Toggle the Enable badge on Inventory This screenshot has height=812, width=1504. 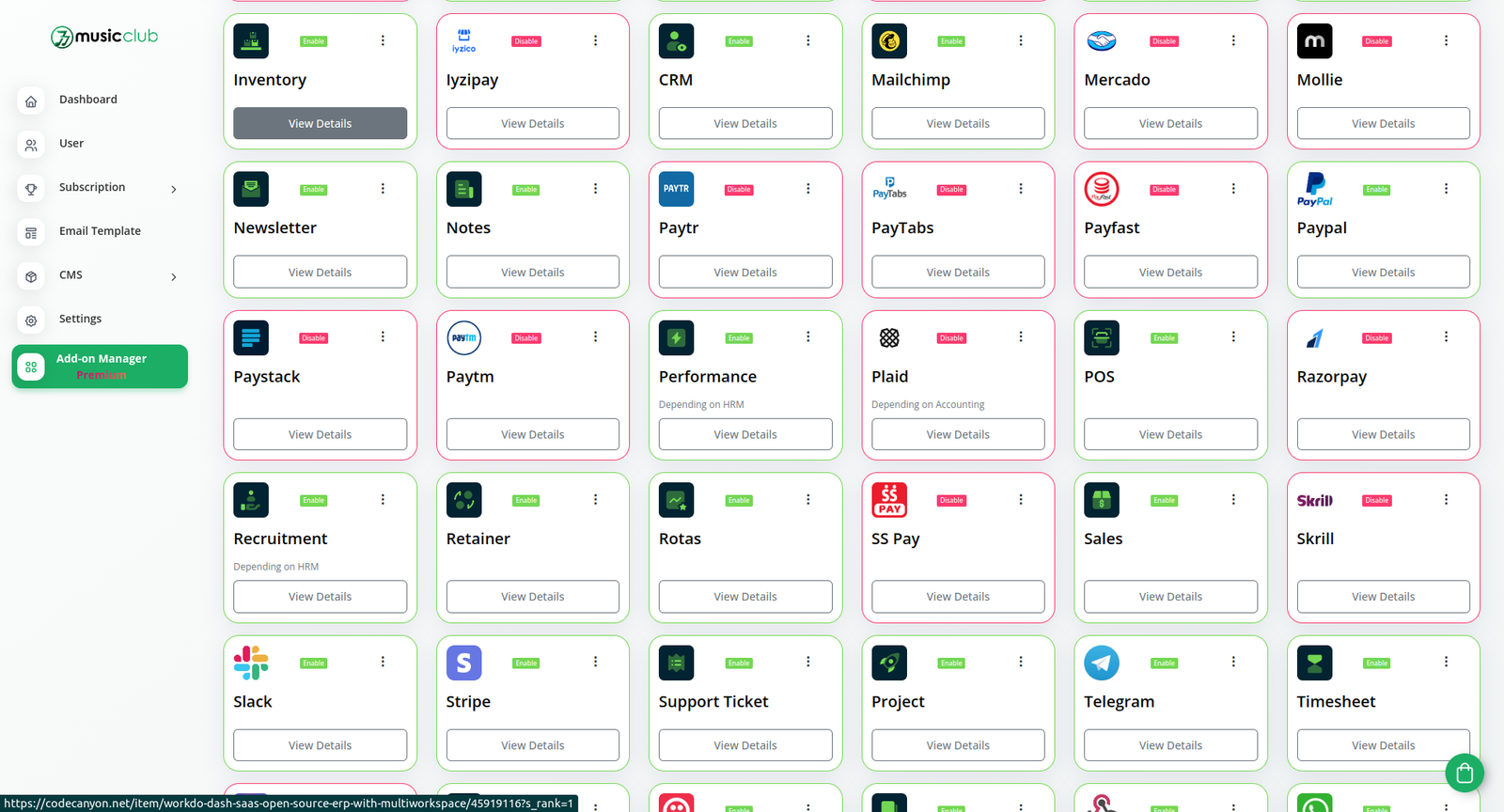313,41
